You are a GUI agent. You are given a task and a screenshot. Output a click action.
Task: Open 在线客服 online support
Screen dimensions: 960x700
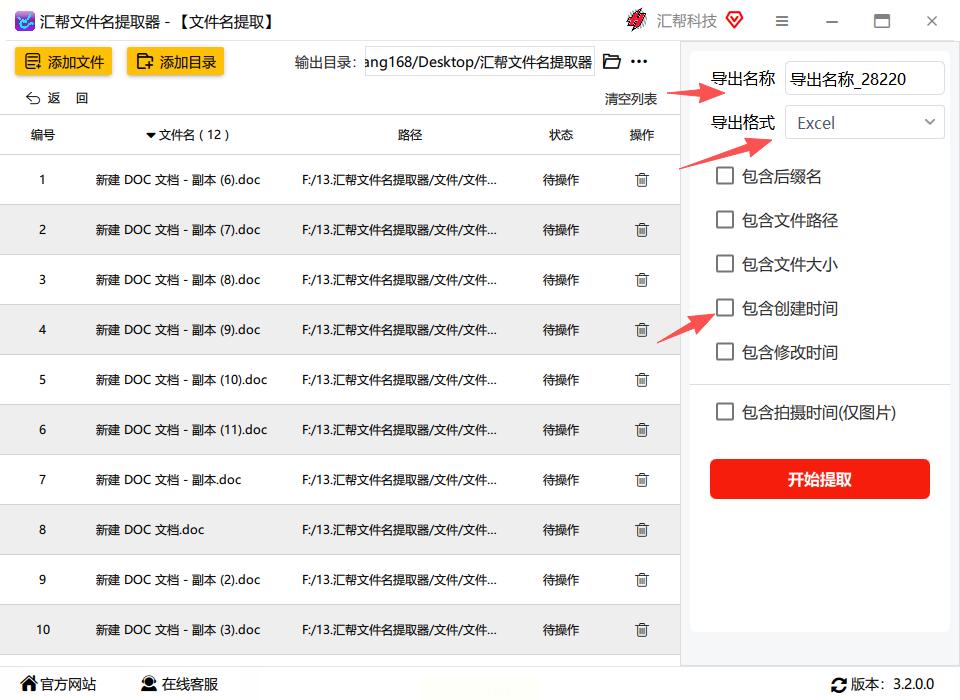click(x=179, y=684)
